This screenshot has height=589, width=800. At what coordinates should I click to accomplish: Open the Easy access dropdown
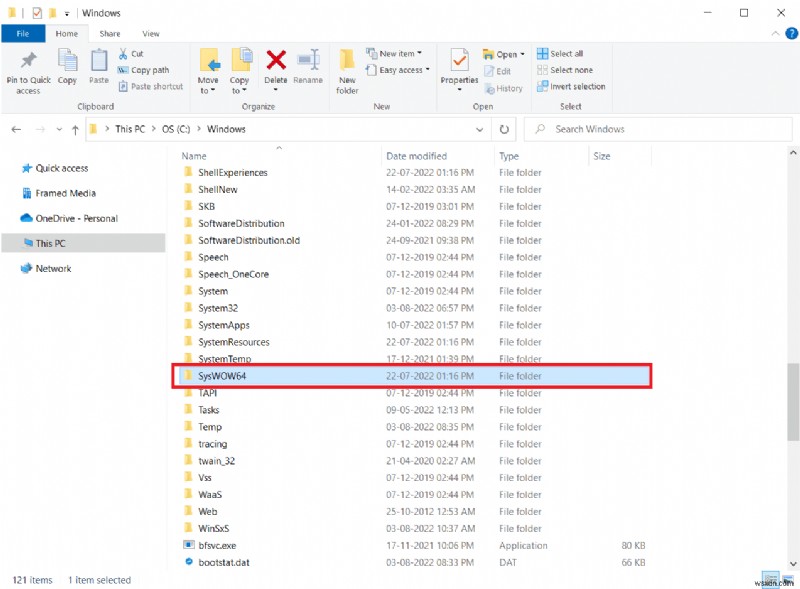pyautogui.click(x=398, y=70)
